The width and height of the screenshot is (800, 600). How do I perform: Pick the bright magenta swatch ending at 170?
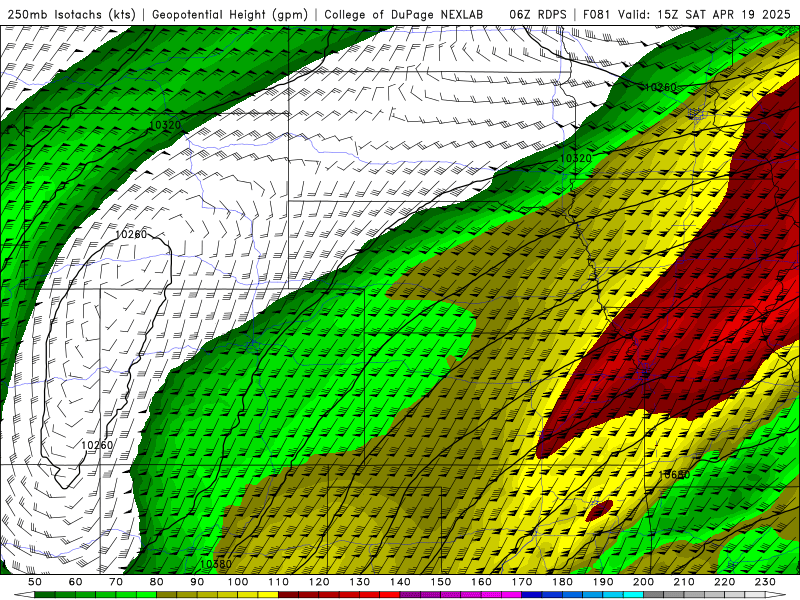coord(512,594)
